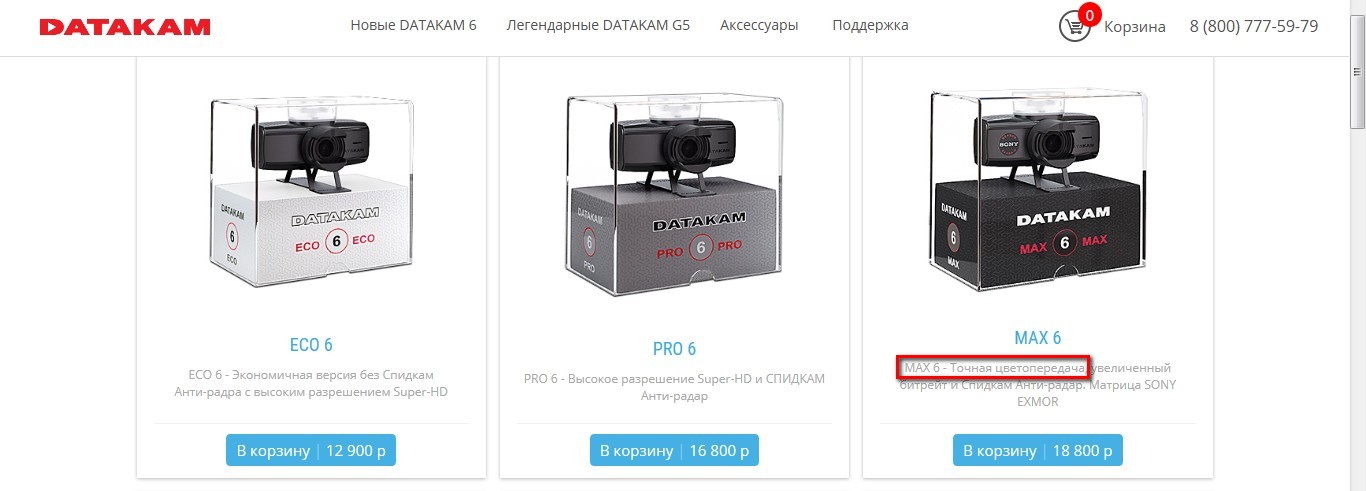
Task: View PRO 6 gray box product image
Action: coord(674,193)
